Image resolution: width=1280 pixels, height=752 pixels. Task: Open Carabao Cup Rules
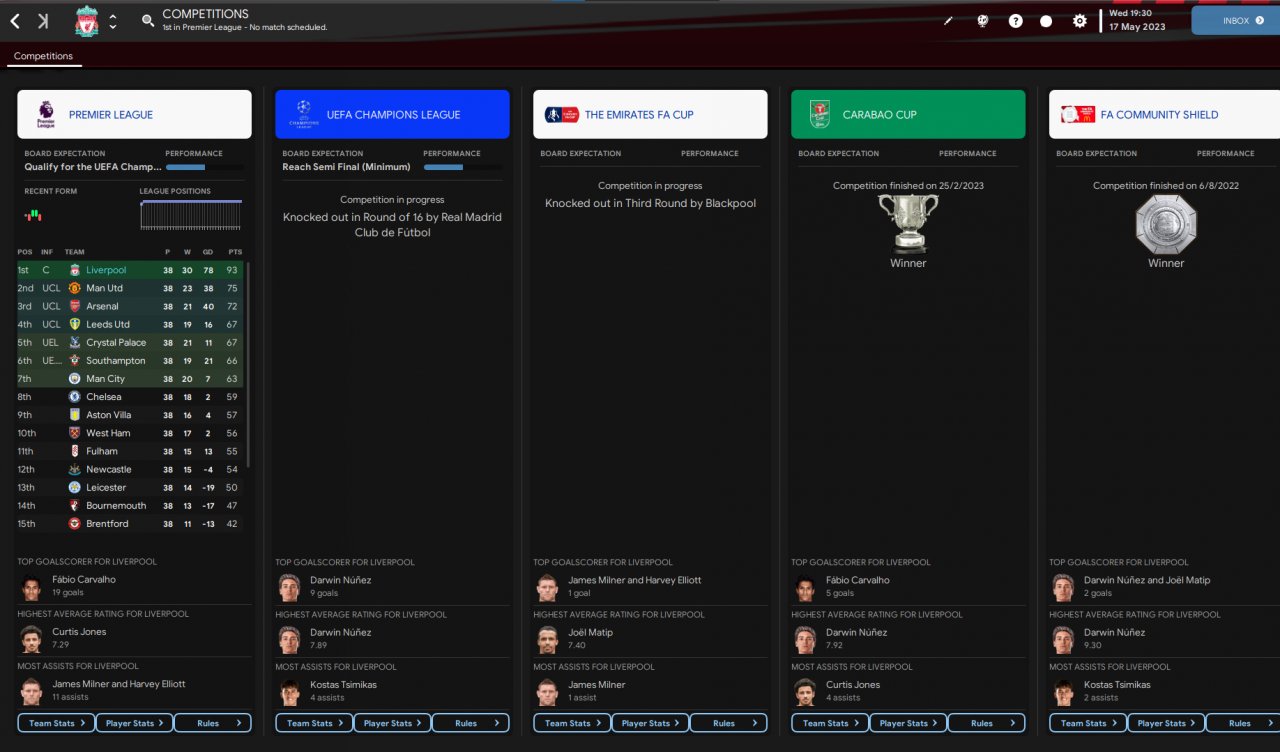click(x=986, y=723)
